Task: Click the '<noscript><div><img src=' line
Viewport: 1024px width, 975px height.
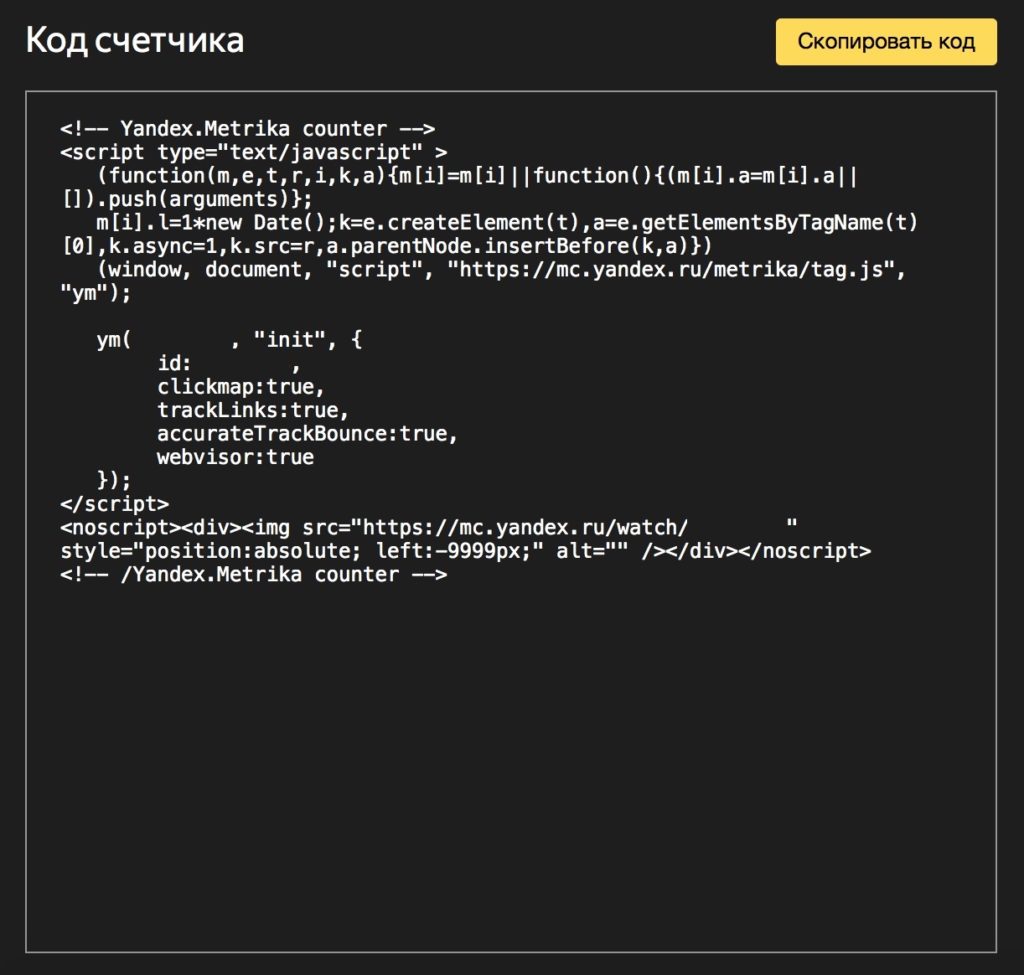Action: [x=428, y=528]
